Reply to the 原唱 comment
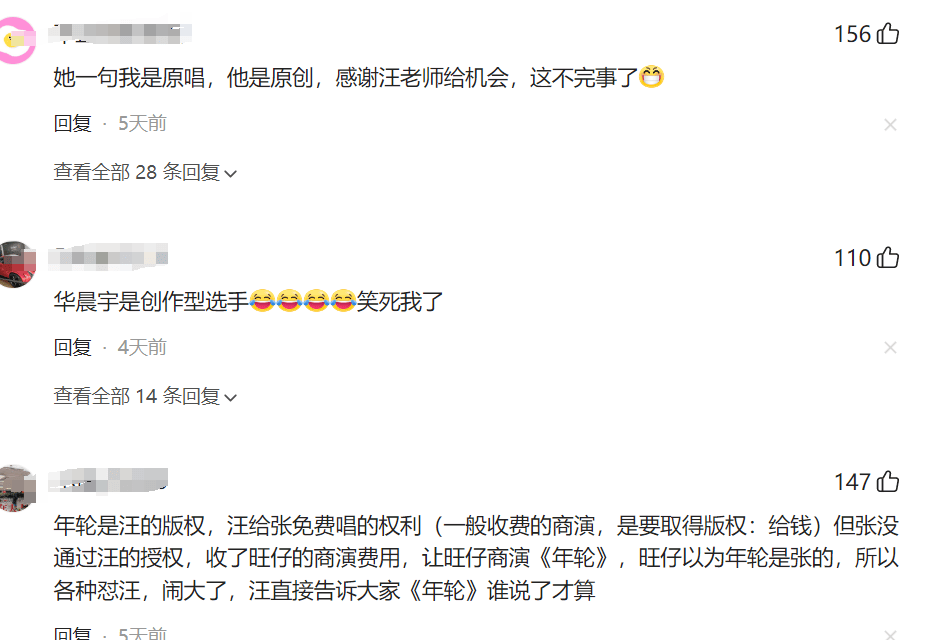The width and height of the screenshot is (932, 640). click(73, 124)
